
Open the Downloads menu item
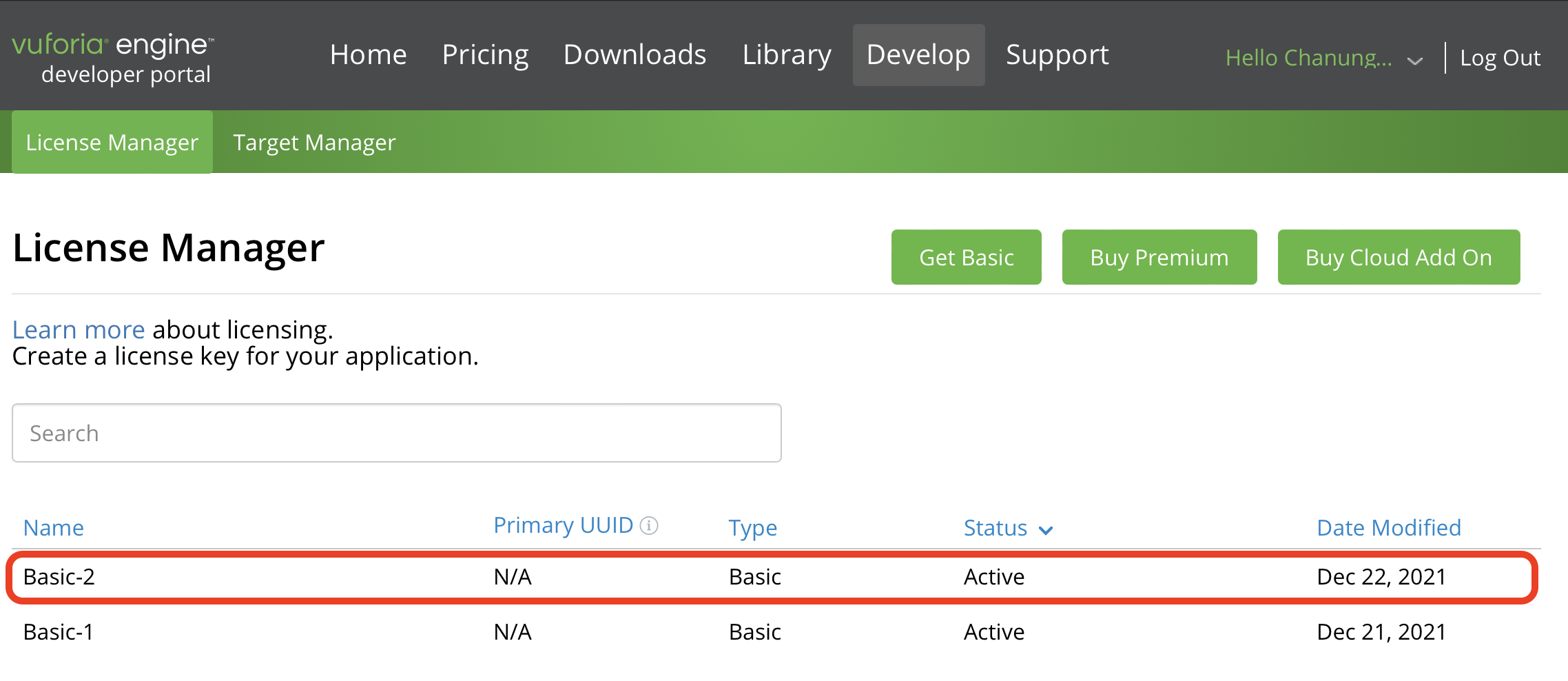[635, 54]
